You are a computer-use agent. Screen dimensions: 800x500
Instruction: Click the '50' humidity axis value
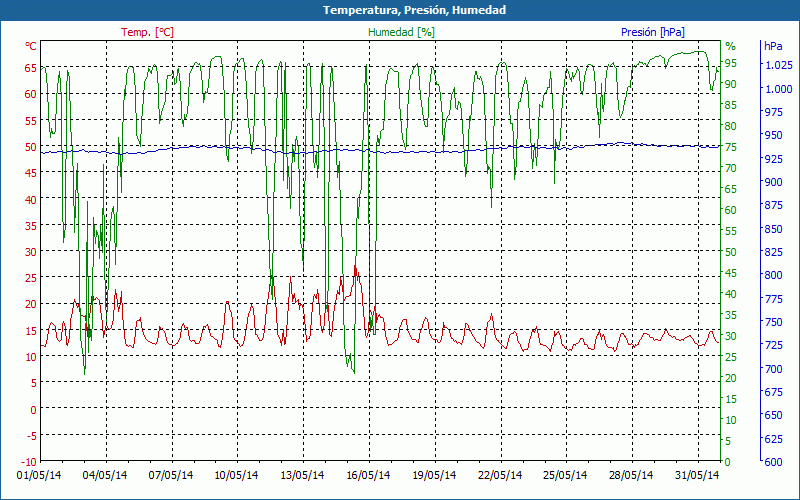coord(731,252)
